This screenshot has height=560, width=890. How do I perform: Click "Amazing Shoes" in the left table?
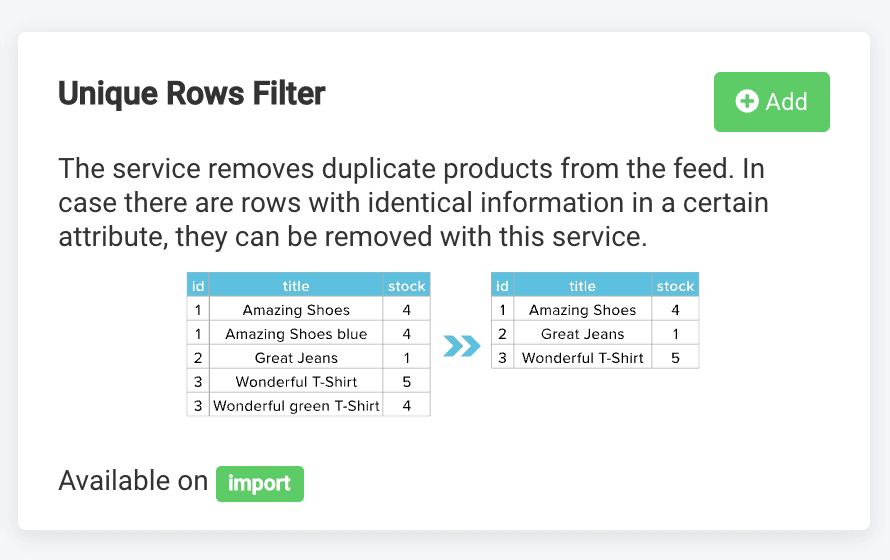click(x=296, y=310)
